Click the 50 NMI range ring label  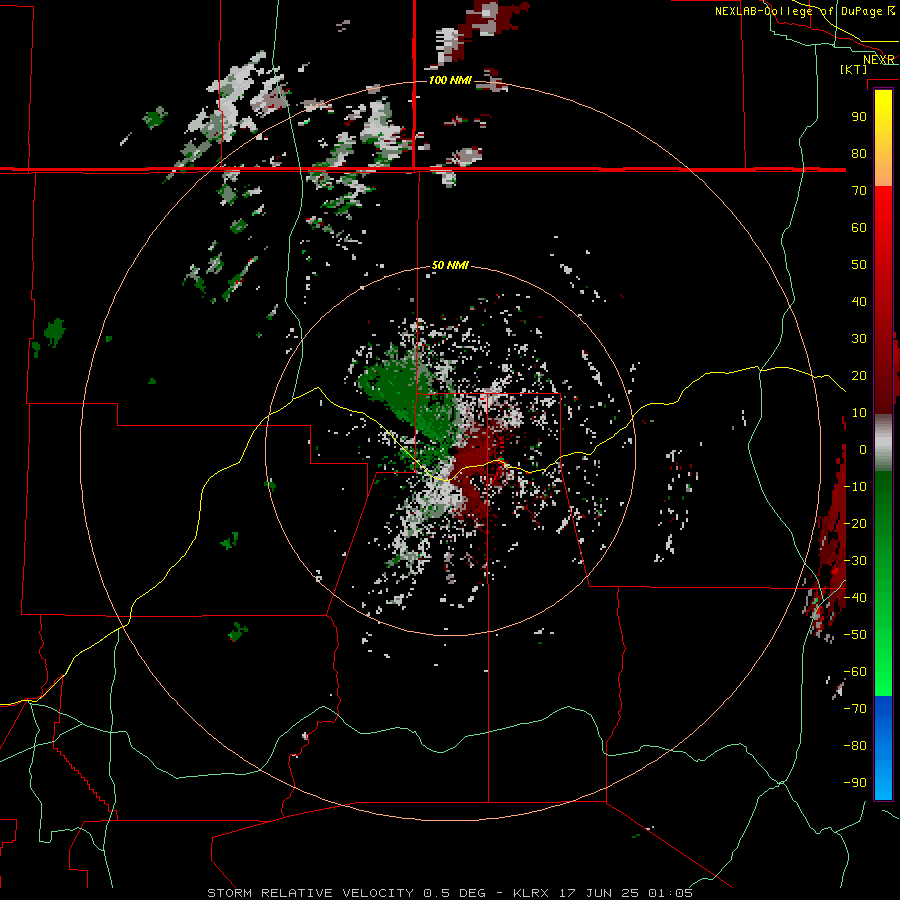click(x=450, y=265)
